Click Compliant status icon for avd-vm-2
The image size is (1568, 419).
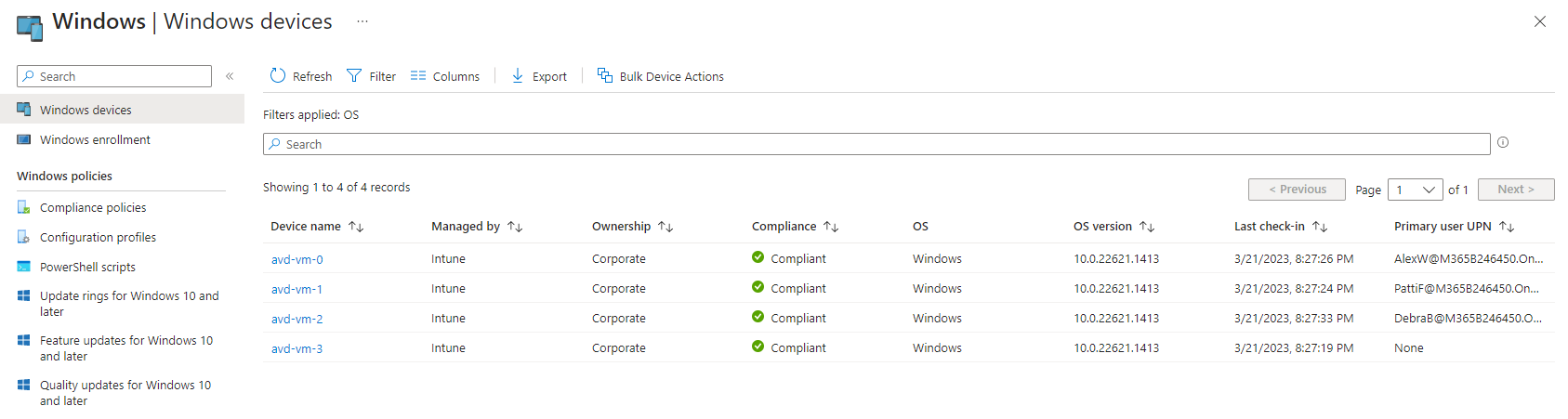click(758, 317)
